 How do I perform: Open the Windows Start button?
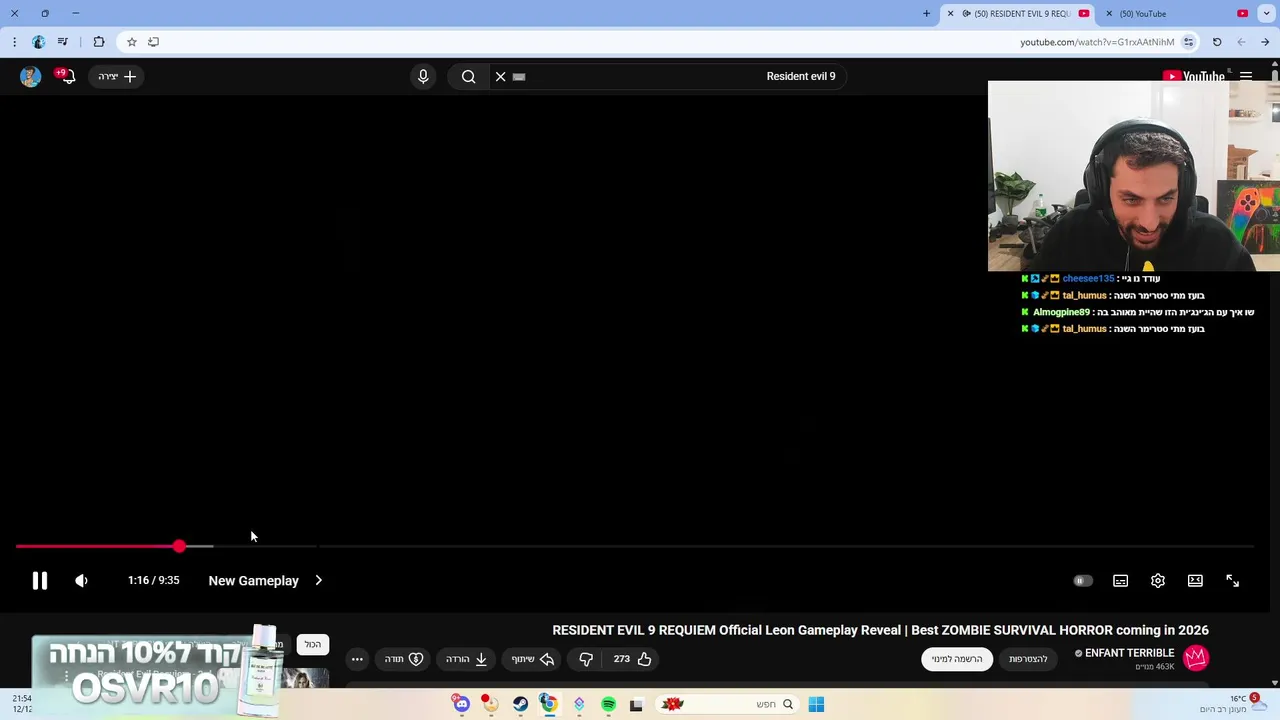click(816, 704)
